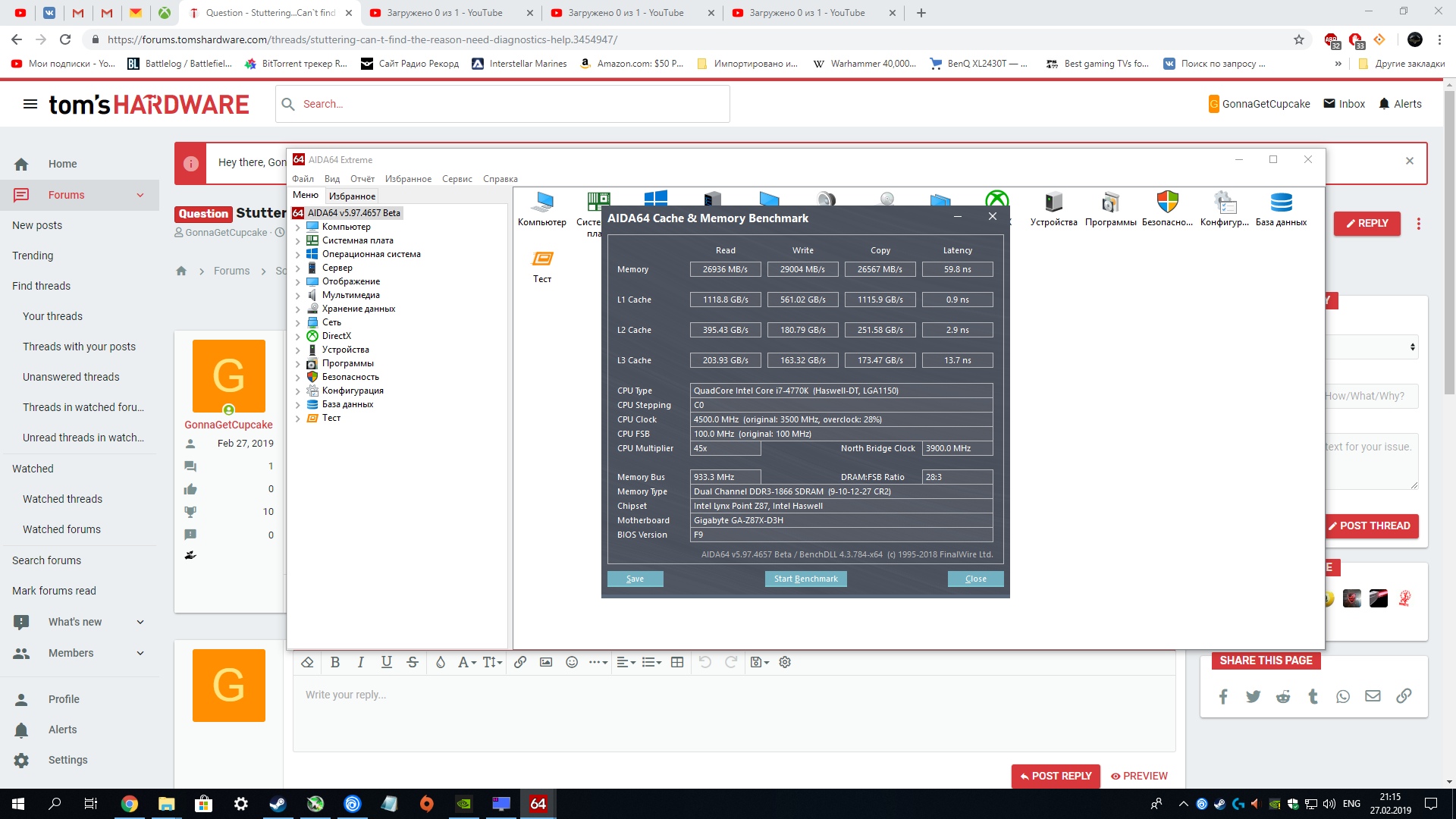
Task: Open the Конфигурация icon in AIDA64
Action: pyautogui.click(x=1224, y=209)
